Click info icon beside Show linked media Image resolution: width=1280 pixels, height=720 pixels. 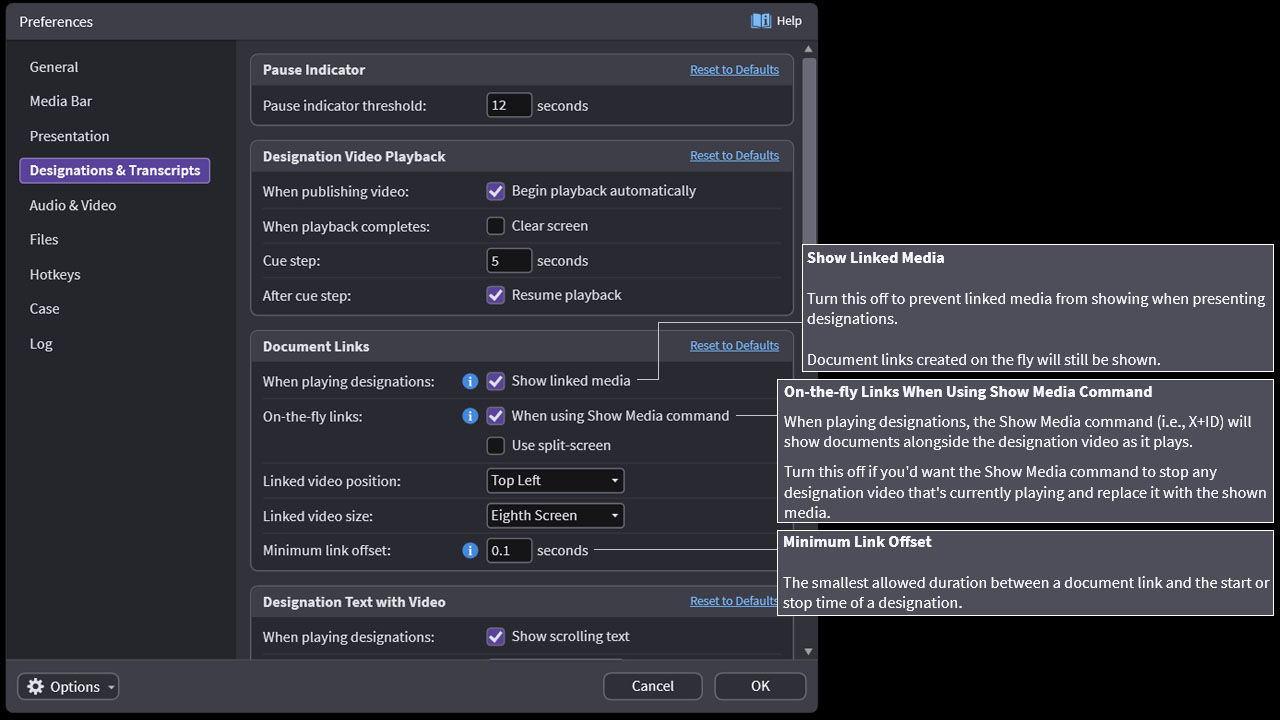tap(470, 381)
